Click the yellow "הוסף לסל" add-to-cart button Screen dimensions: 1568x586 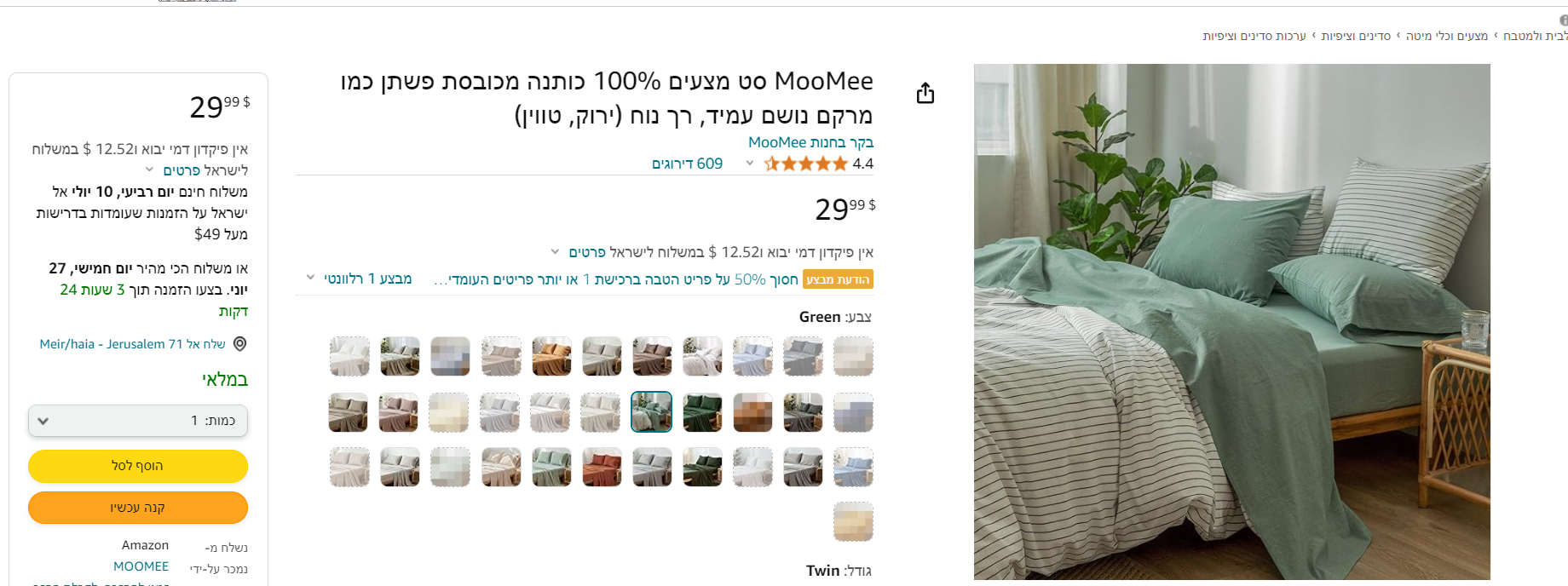click(138, 466)
